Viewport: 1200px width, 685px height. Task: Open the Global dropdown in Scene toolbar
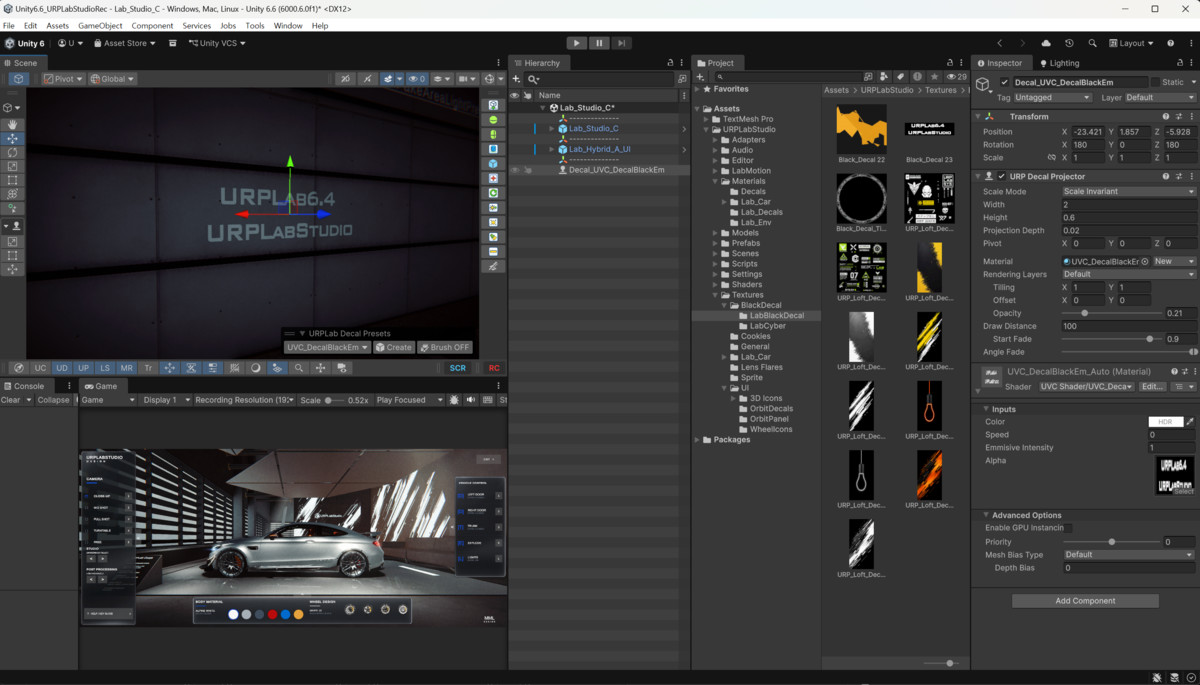click(112, 79)
